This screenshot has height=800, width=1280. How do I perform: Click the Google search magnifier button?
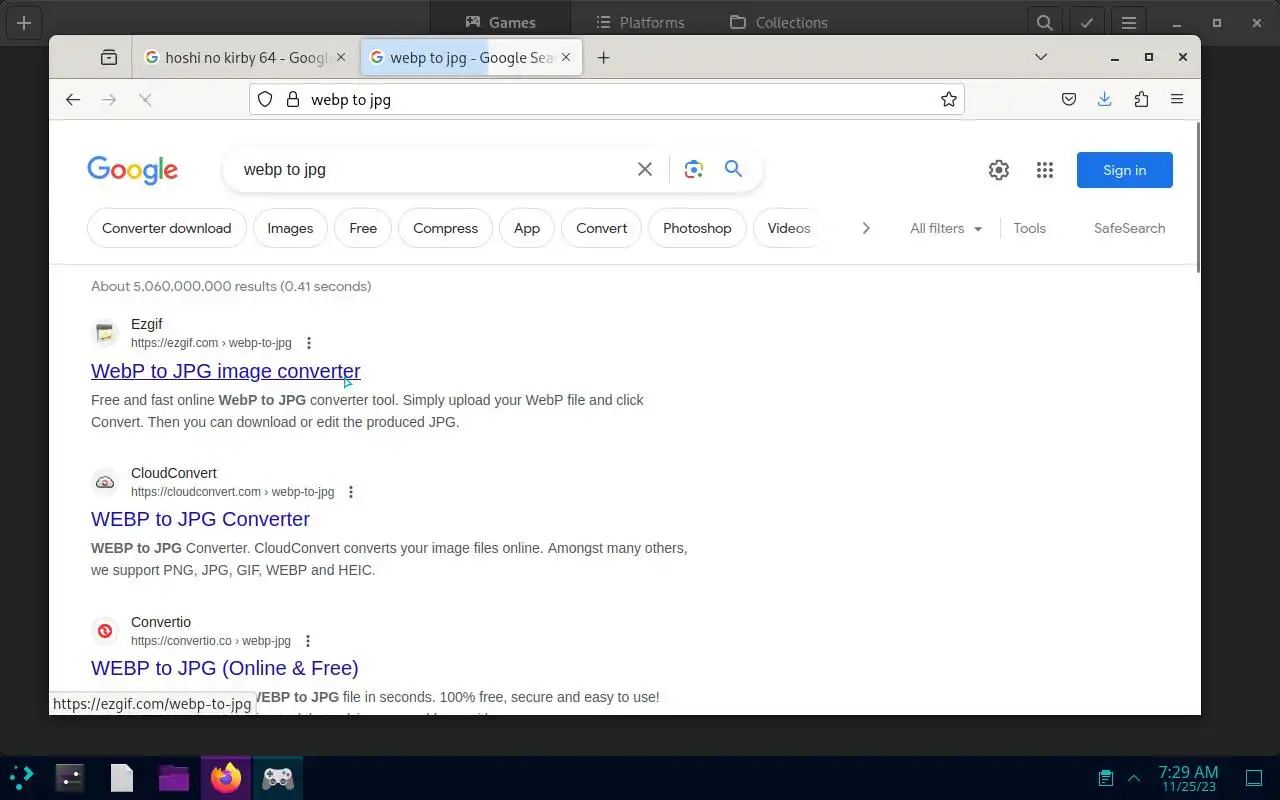click(x=733, y=169)
